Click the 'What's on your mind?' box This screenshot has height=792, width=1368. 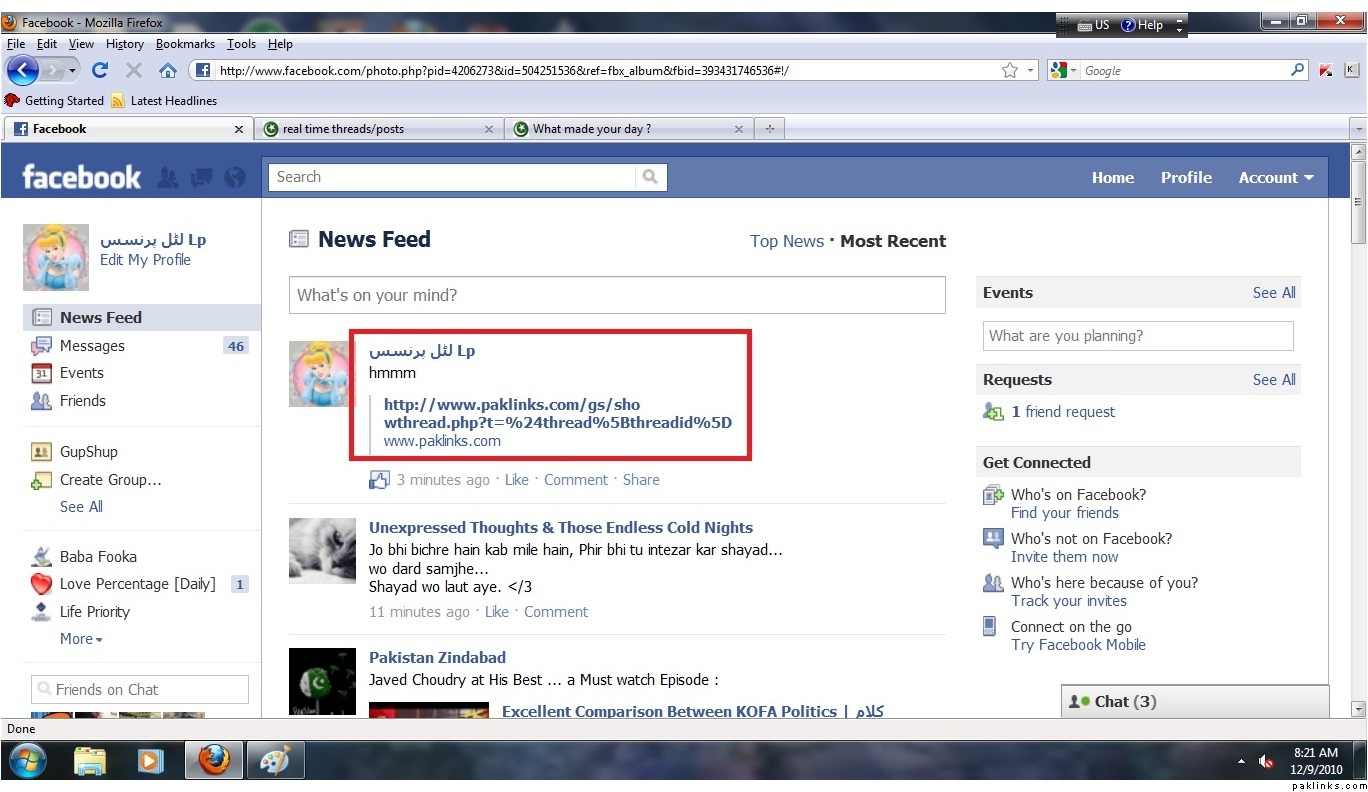[616, 295]
